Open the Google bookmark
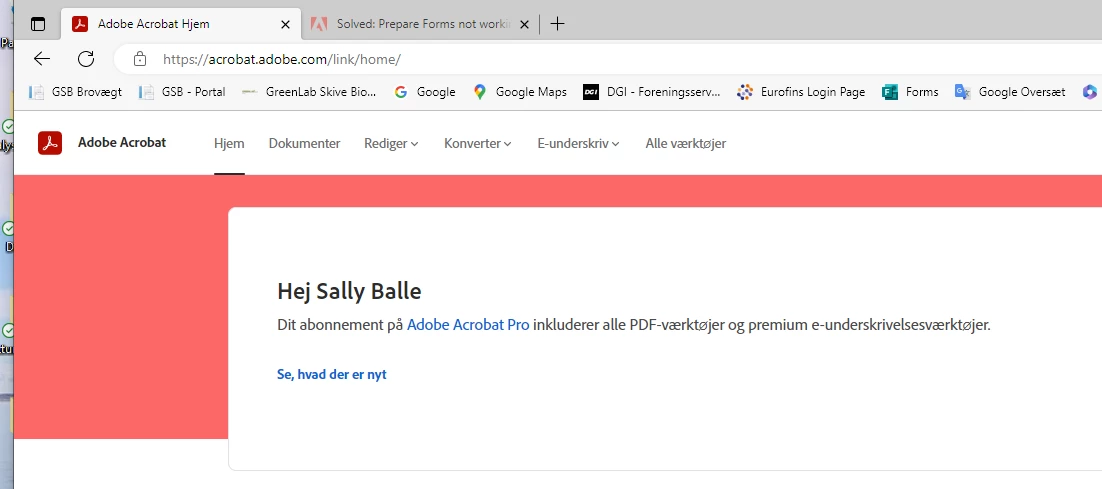 pyautogui.click(x=424, y=92)
